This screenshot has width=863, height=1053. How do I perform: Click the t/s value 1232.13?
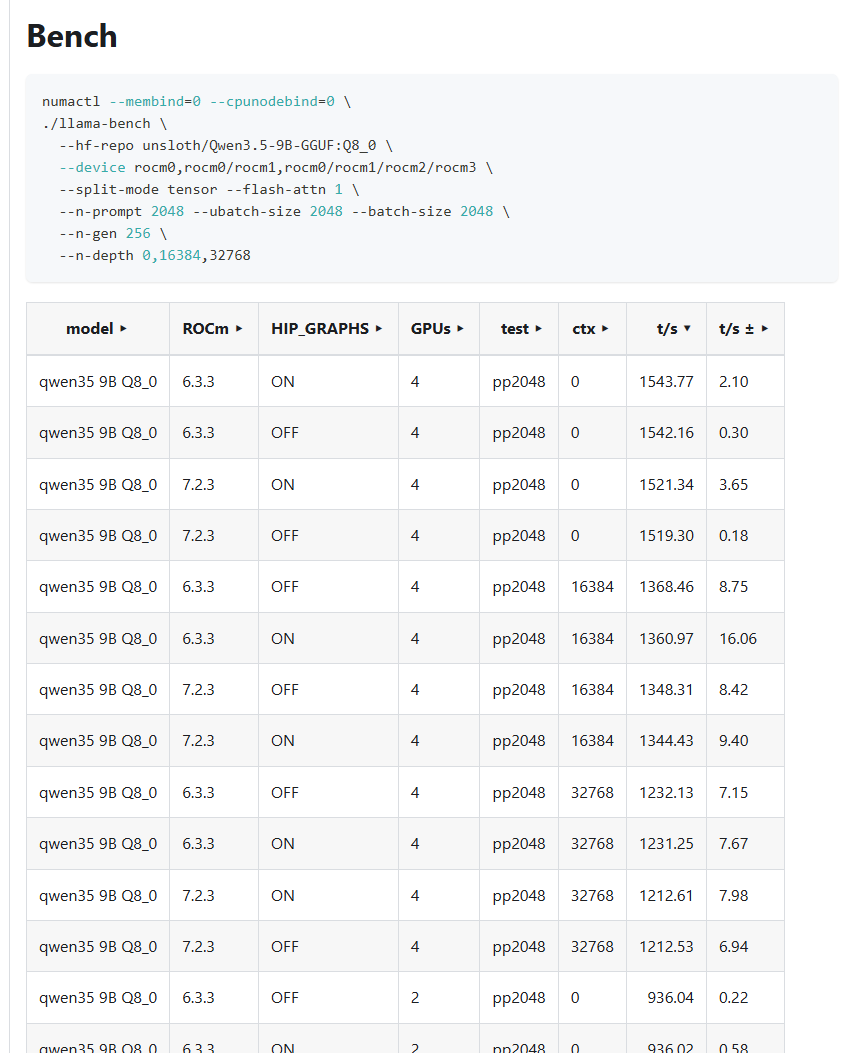(x=666, y=792)
